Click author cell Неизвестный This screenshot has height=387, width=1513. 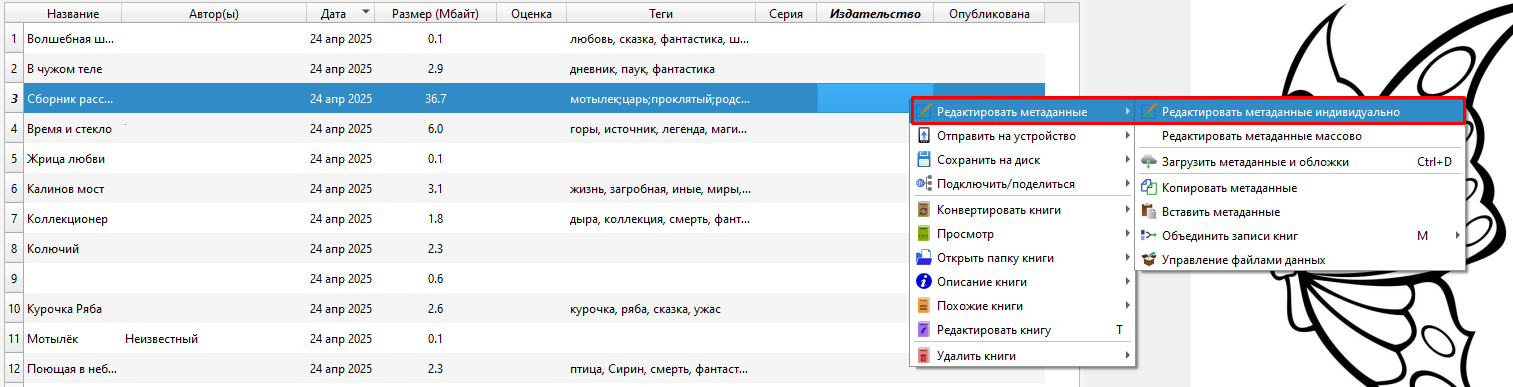pyautogui.click(x=161, y=339)
